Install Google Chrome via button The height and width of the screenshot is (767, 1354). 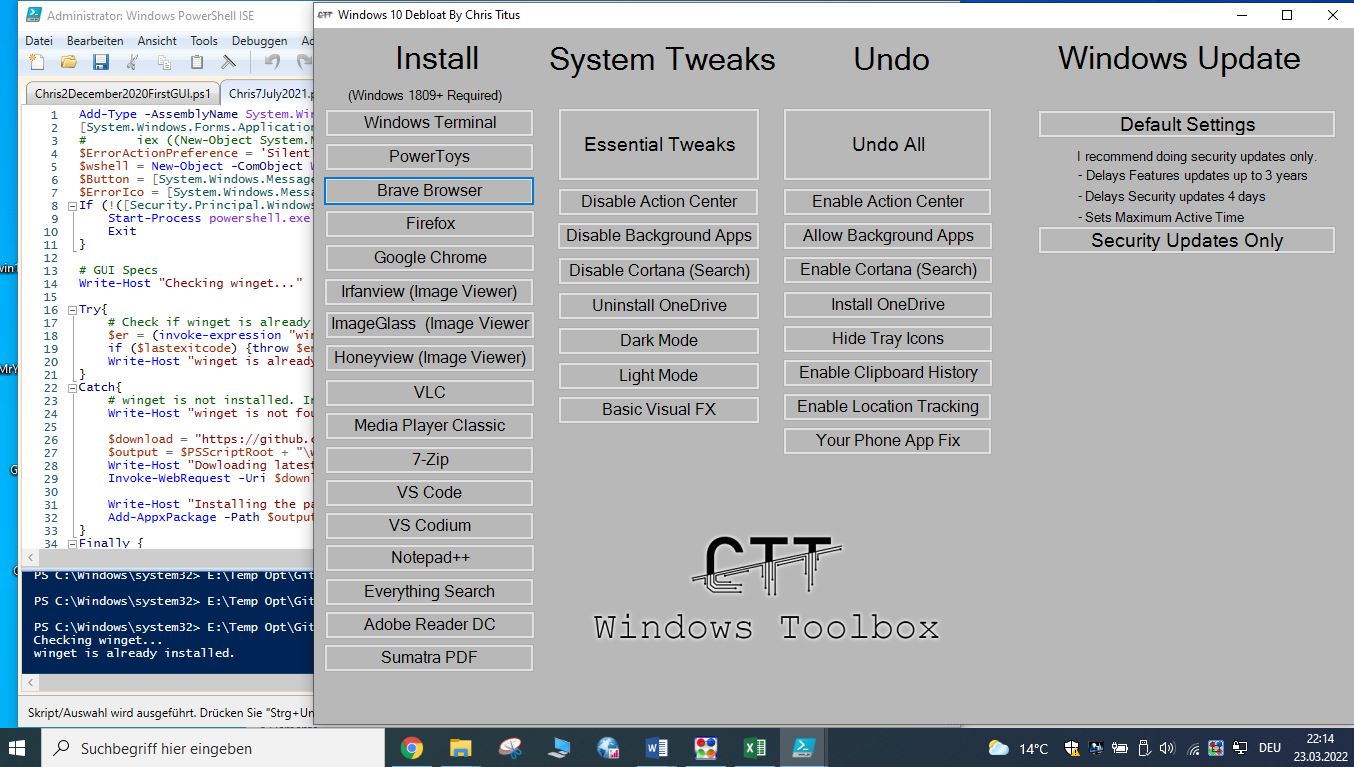point(429,258)
